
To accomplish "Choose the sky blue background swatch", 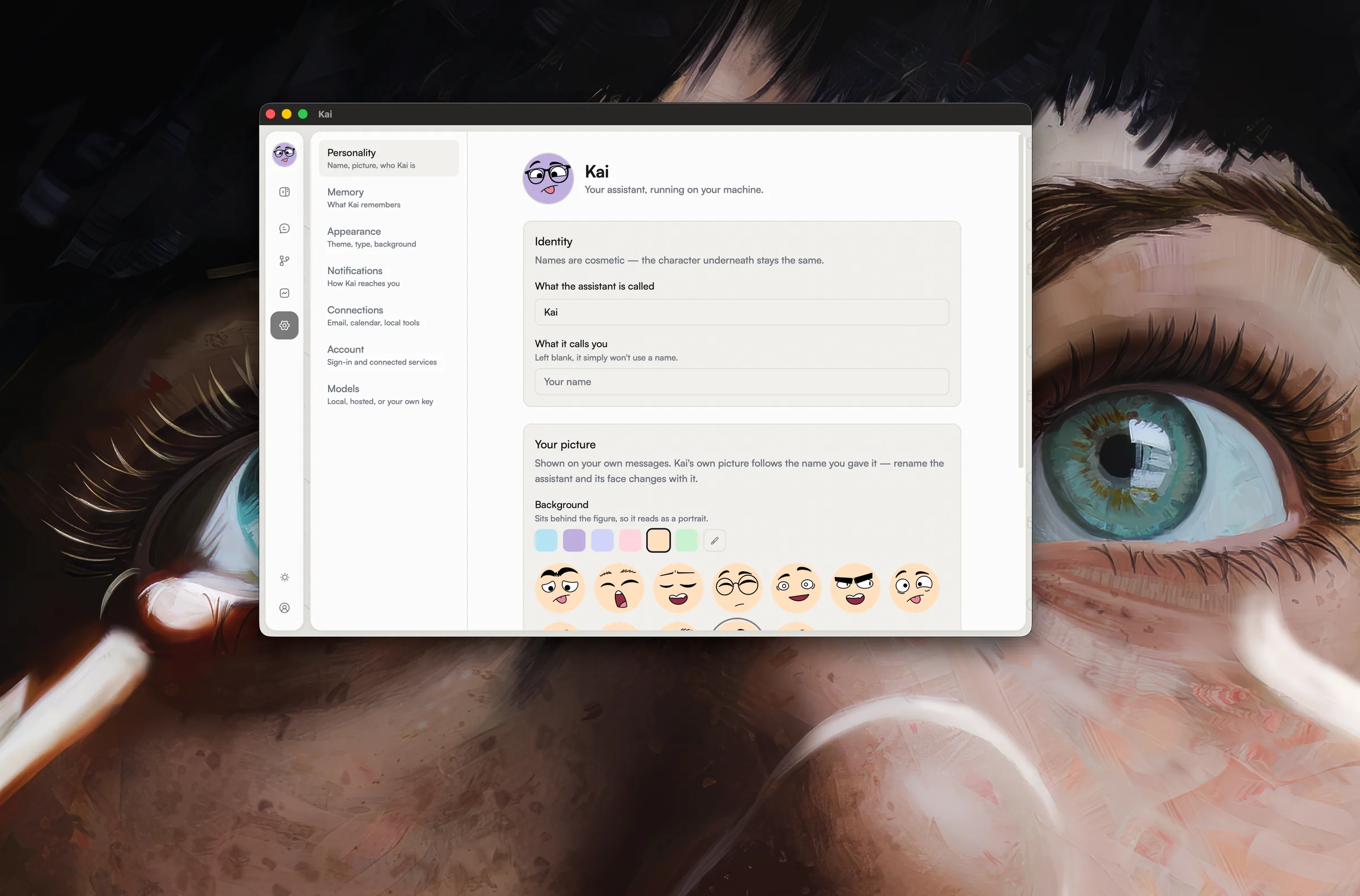I will [546, 541].
